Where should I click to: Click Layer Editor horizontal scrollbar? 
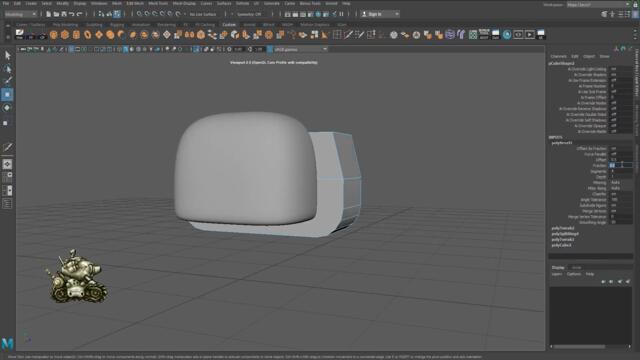click(x=579, y=347)
